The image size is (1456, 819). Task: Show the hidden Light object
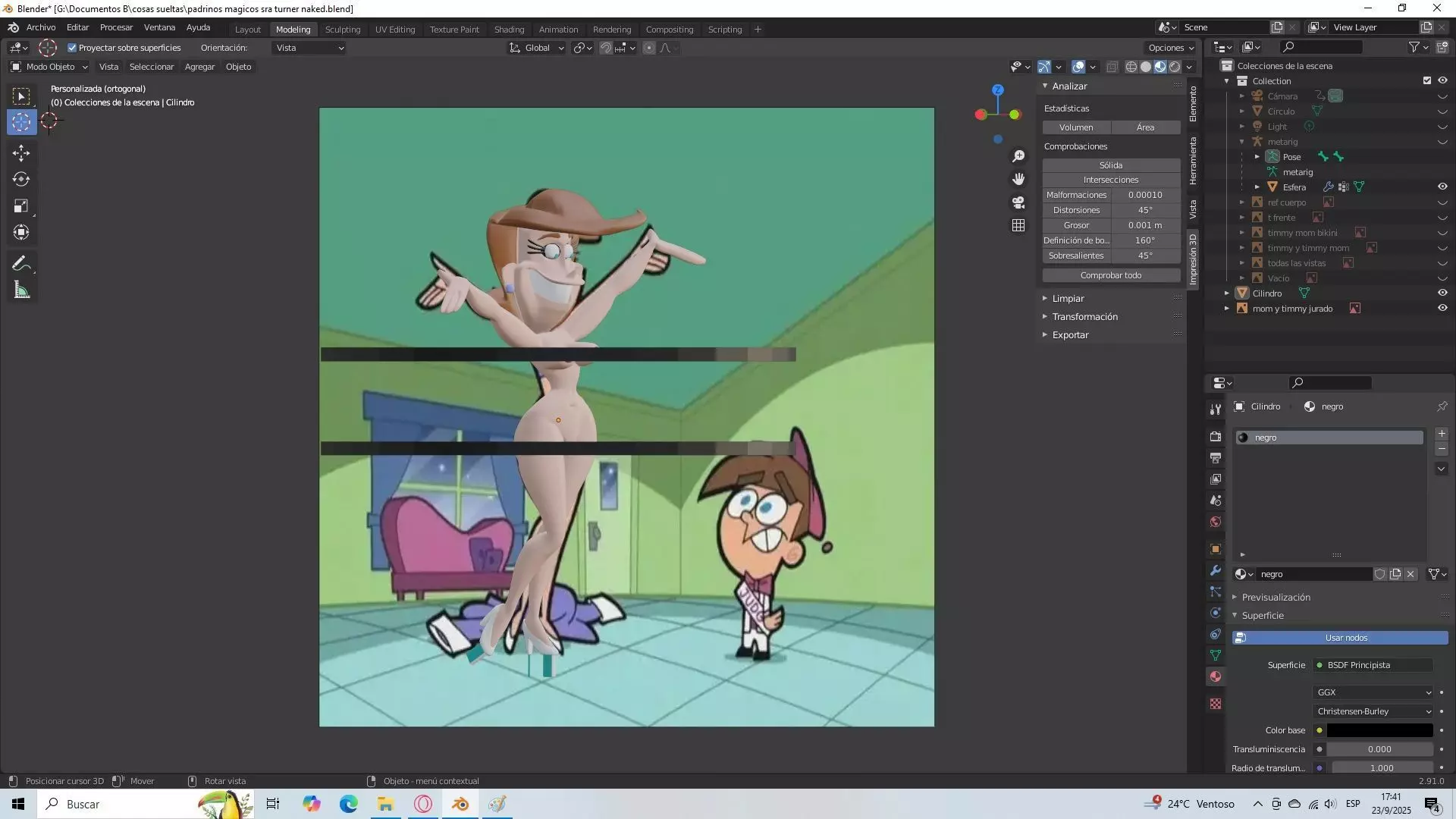pos(1442,127)
